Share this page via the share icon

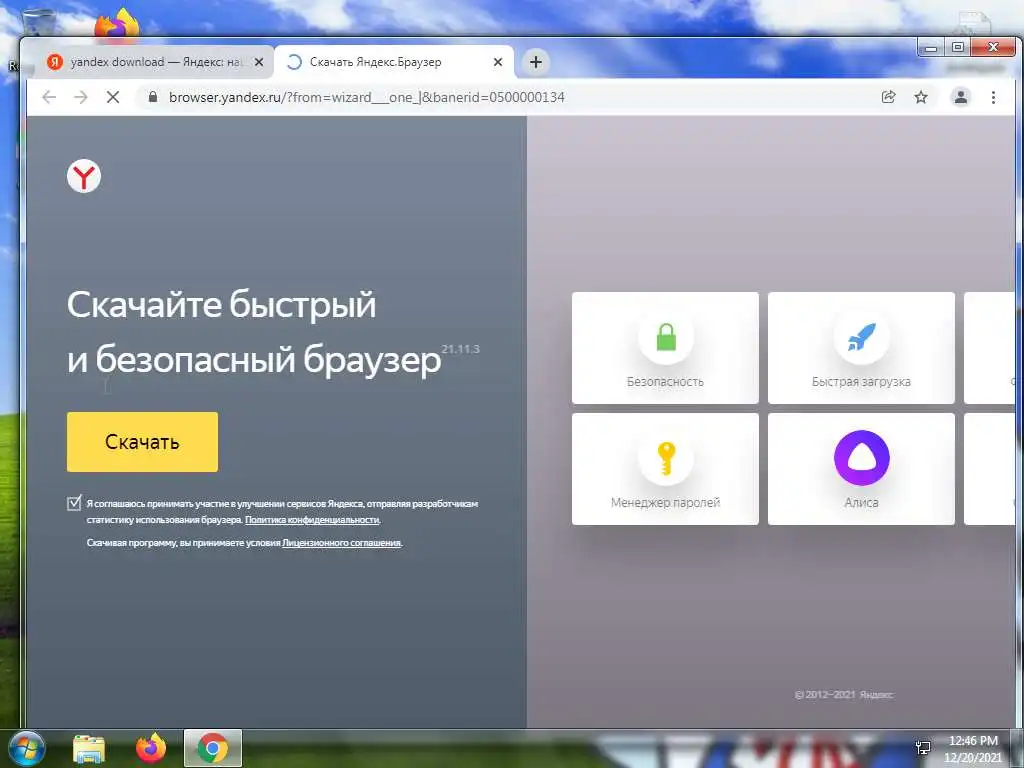(x=888, y=97)
